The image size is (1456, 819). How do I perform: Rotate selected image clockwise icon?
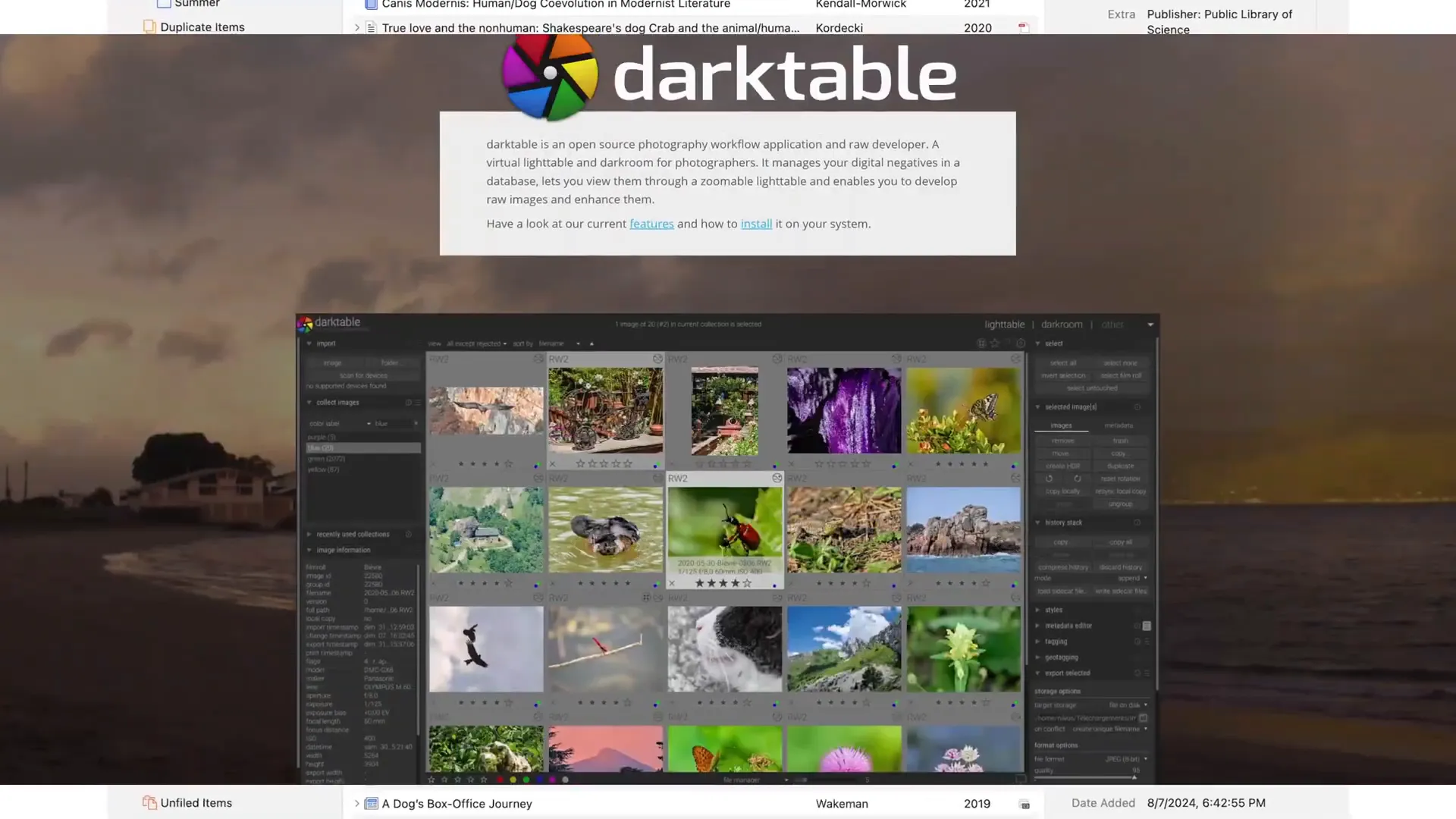[x=1077, y=479]
